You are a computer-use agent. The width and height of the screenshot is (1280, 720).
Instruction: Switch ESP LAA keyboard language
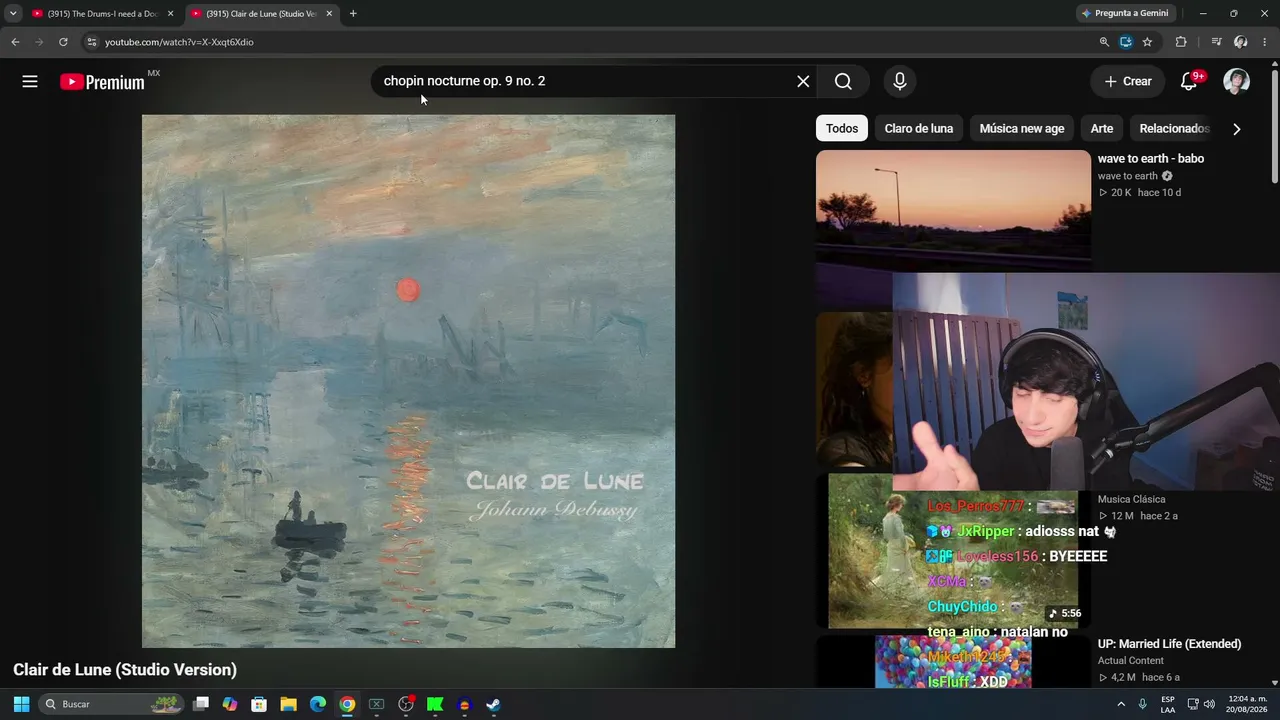(x=1168, y=704)
